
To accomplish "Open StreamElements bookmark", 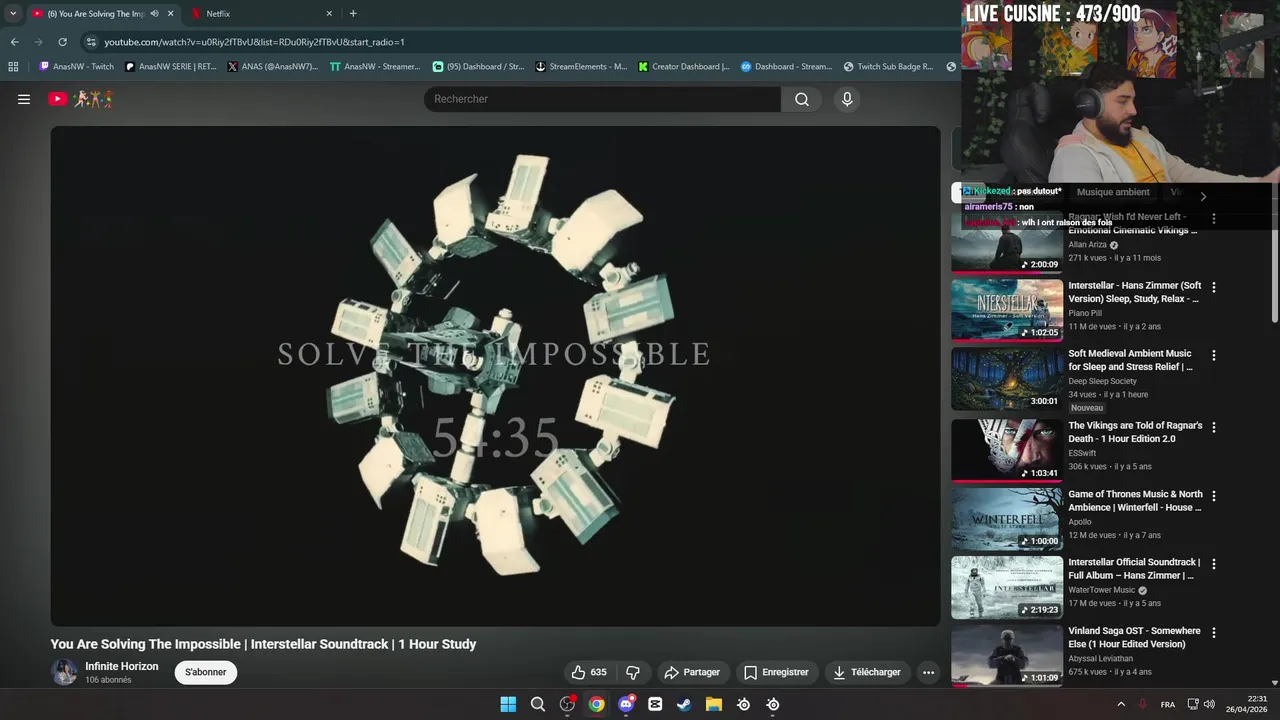I will (x=581, y=67).
